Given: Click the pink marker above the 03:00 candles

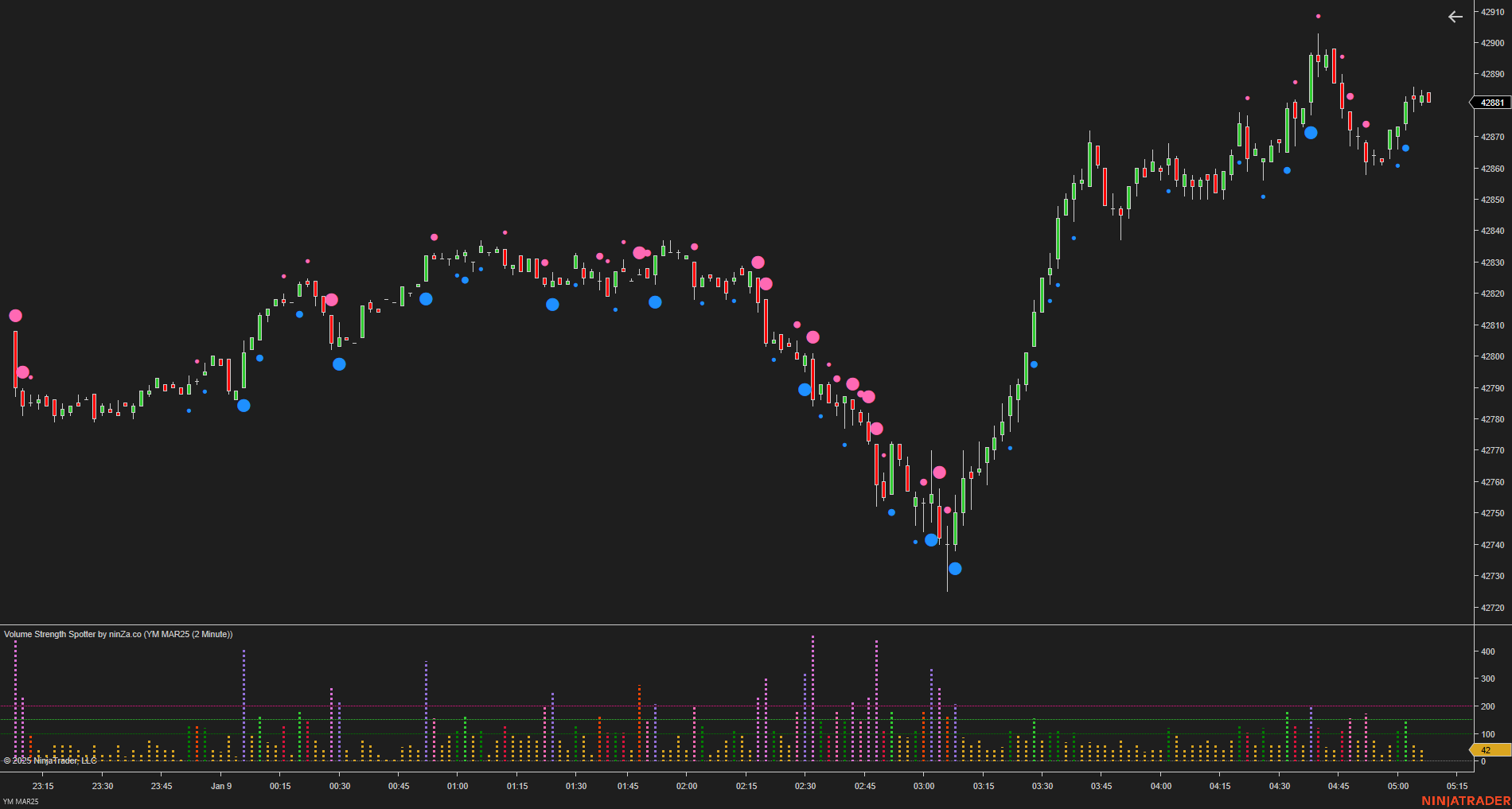Looking at the screenshot, I should 939,471.
